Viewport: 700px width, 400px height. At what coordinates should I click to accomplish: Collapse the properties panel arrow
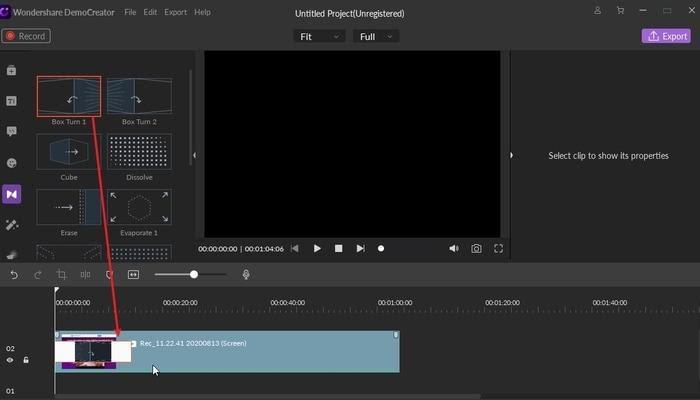(x=511, y=155)
